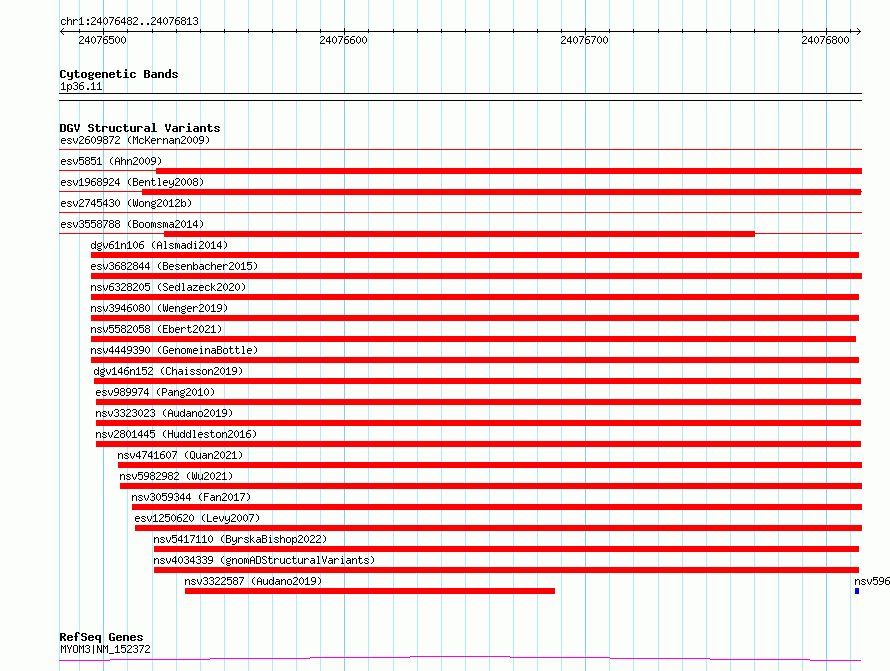Select dgv61n106 (Alsmadi2014) variant
This screenshot has width=890, height=671.
(x=159, y=245)
